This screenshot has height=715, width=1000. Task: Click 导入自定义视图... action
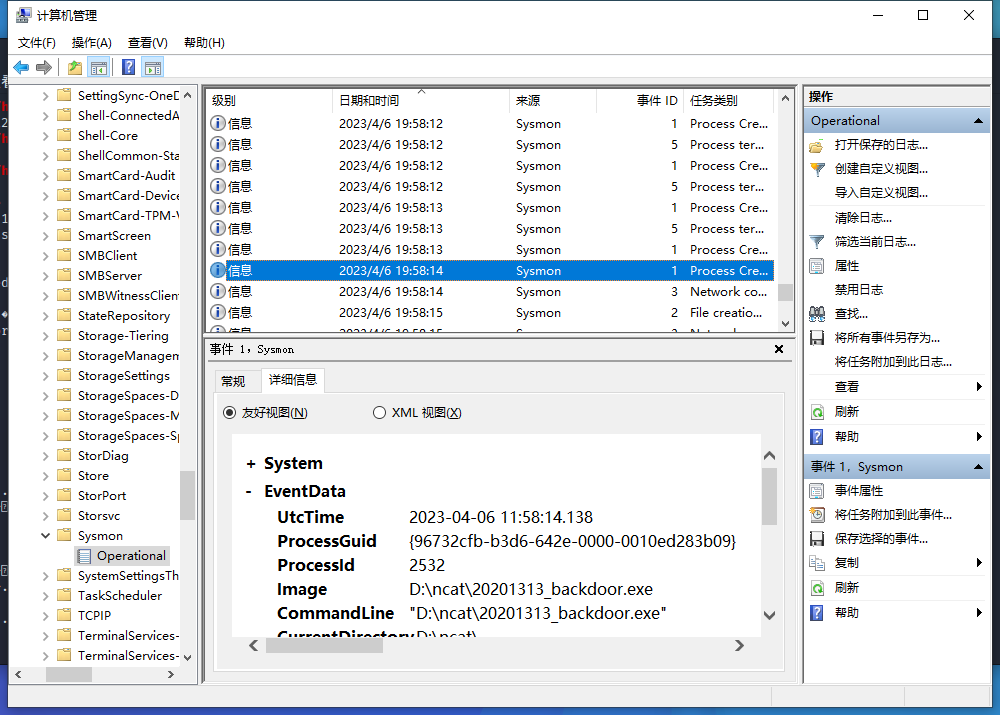[881, 193]
